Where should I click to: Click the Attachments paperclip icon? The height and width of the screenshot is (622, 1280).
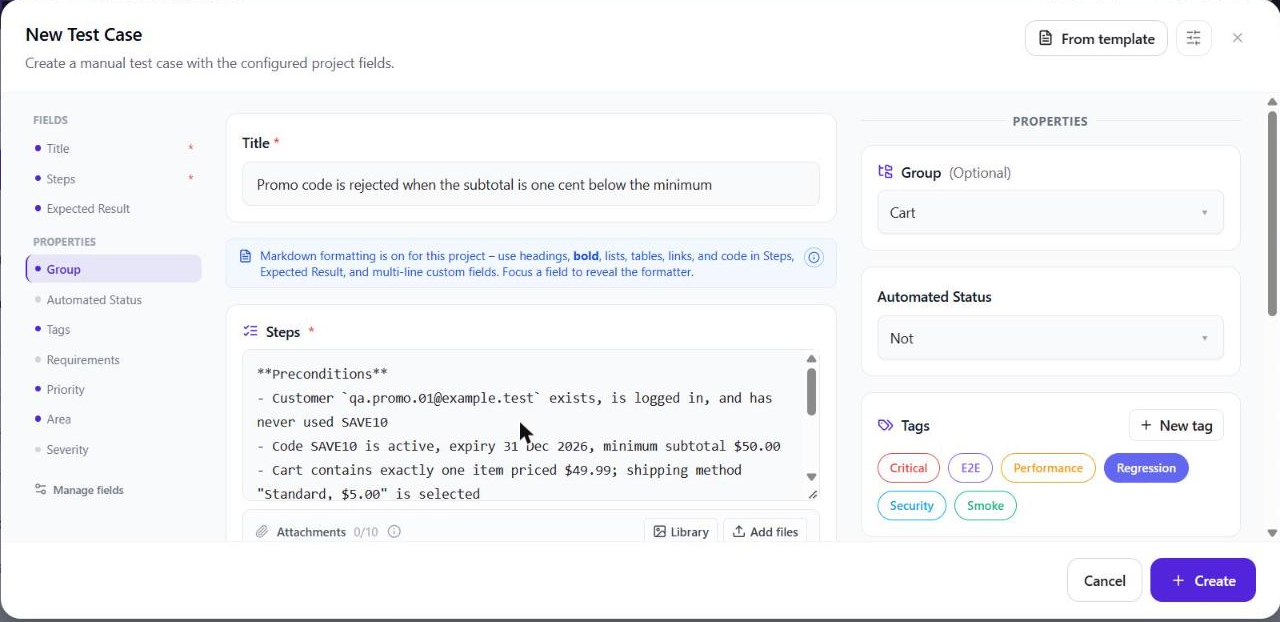(x=262, y=531)
